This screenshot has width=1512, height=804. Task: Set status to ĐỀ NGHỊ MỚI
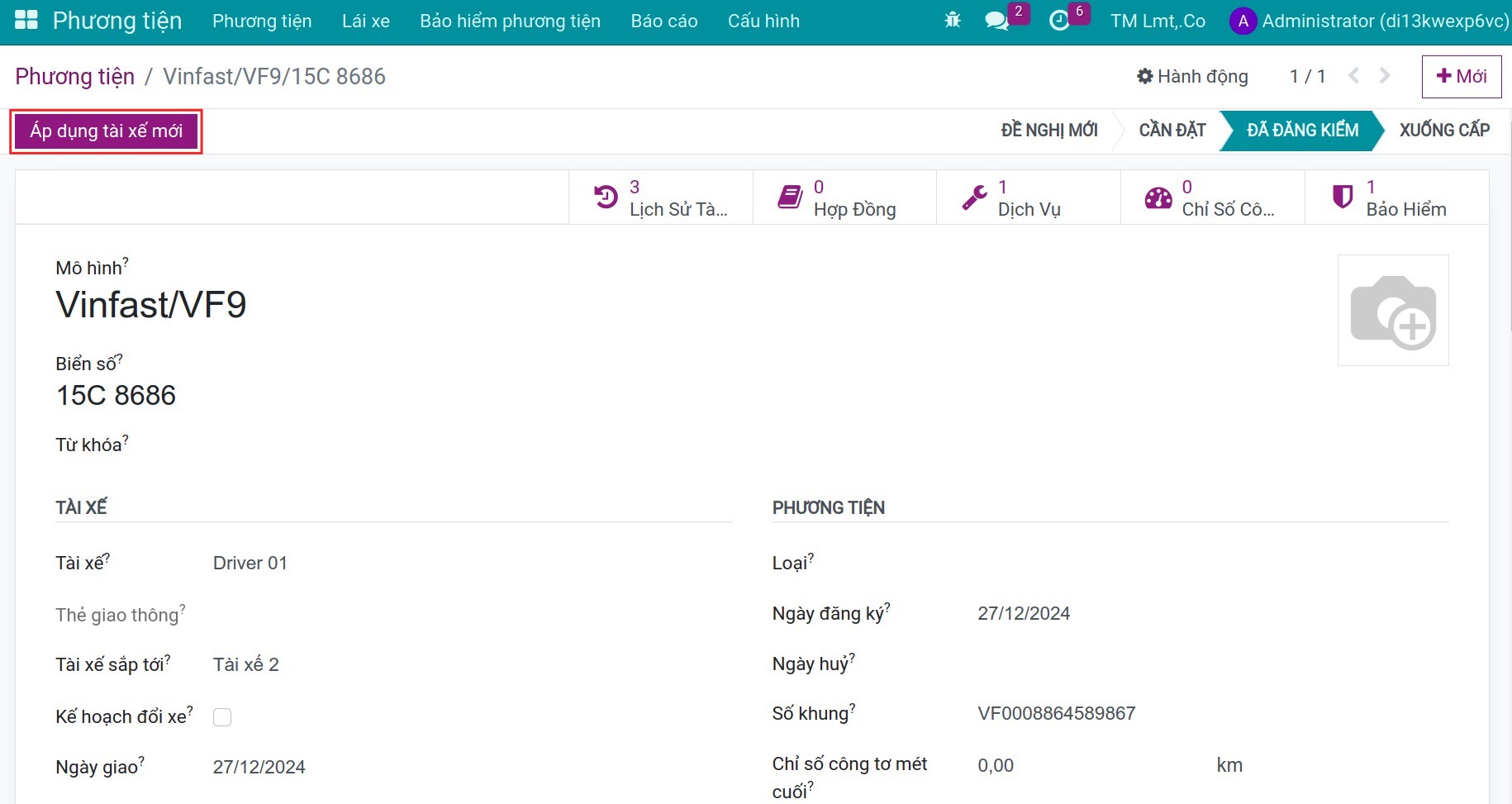click(x=1049, y=131)
